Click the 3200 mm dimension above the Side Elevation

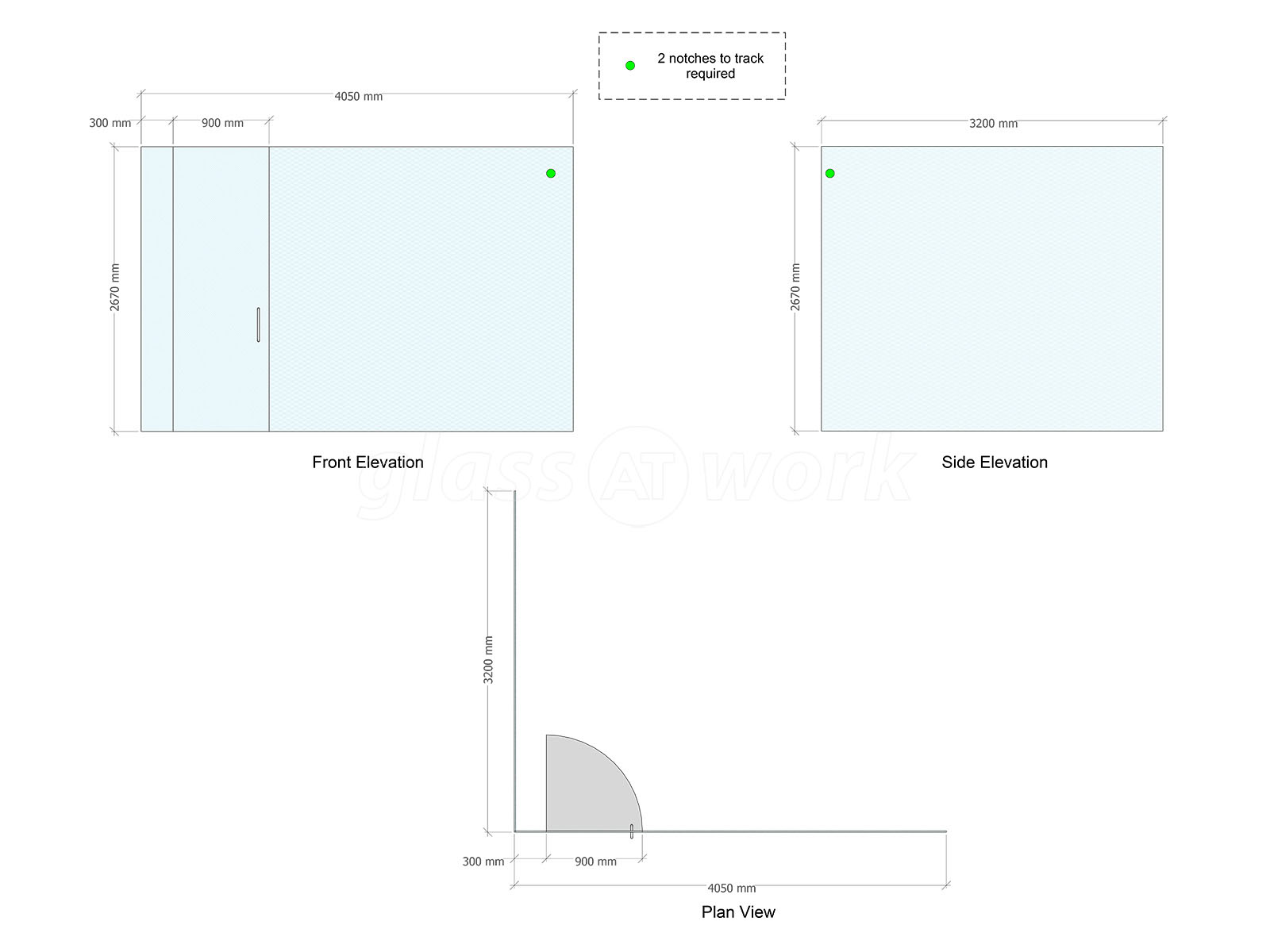pos(994,124)
